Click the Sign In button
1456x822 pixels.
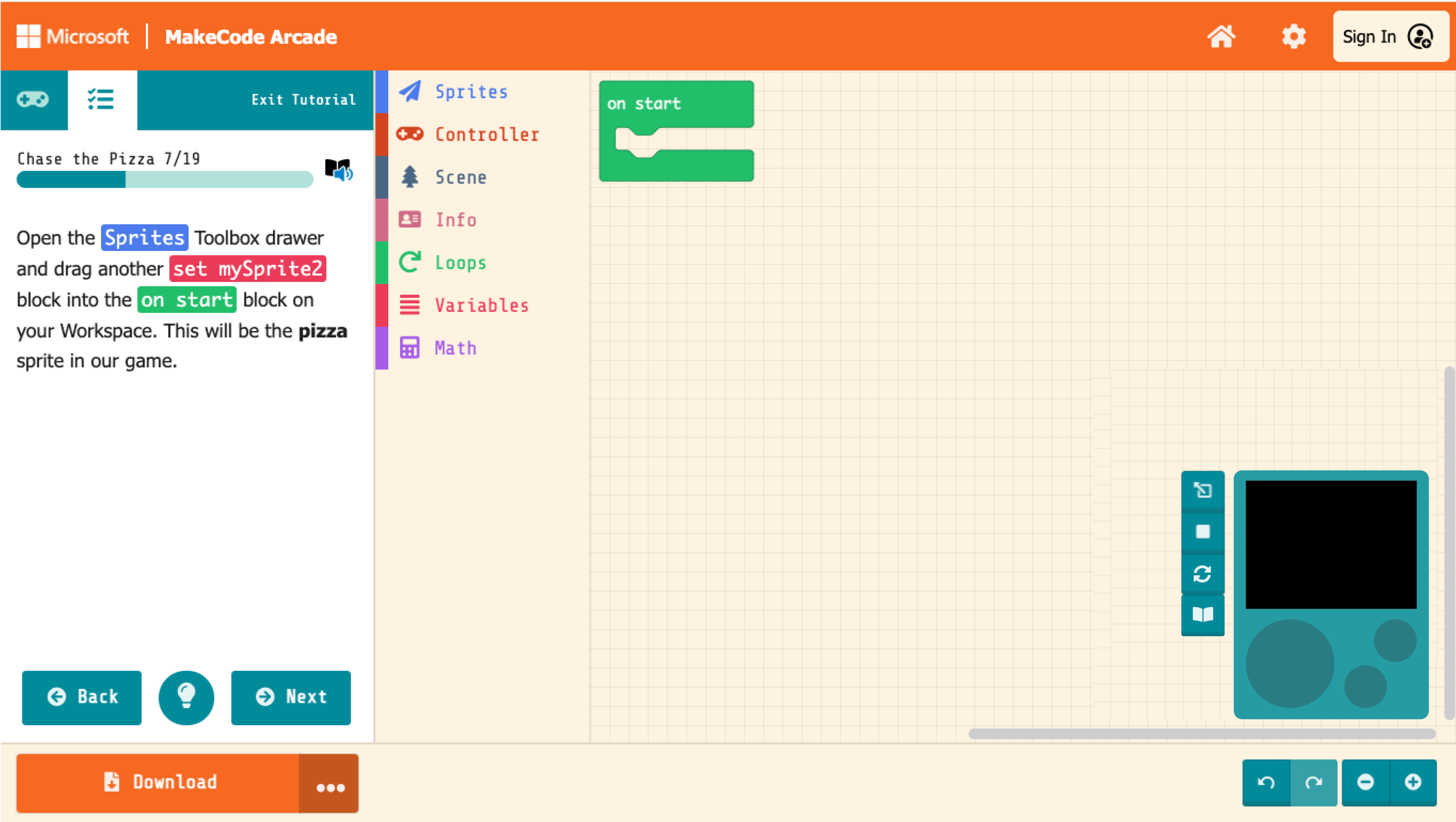point(1390,37)
